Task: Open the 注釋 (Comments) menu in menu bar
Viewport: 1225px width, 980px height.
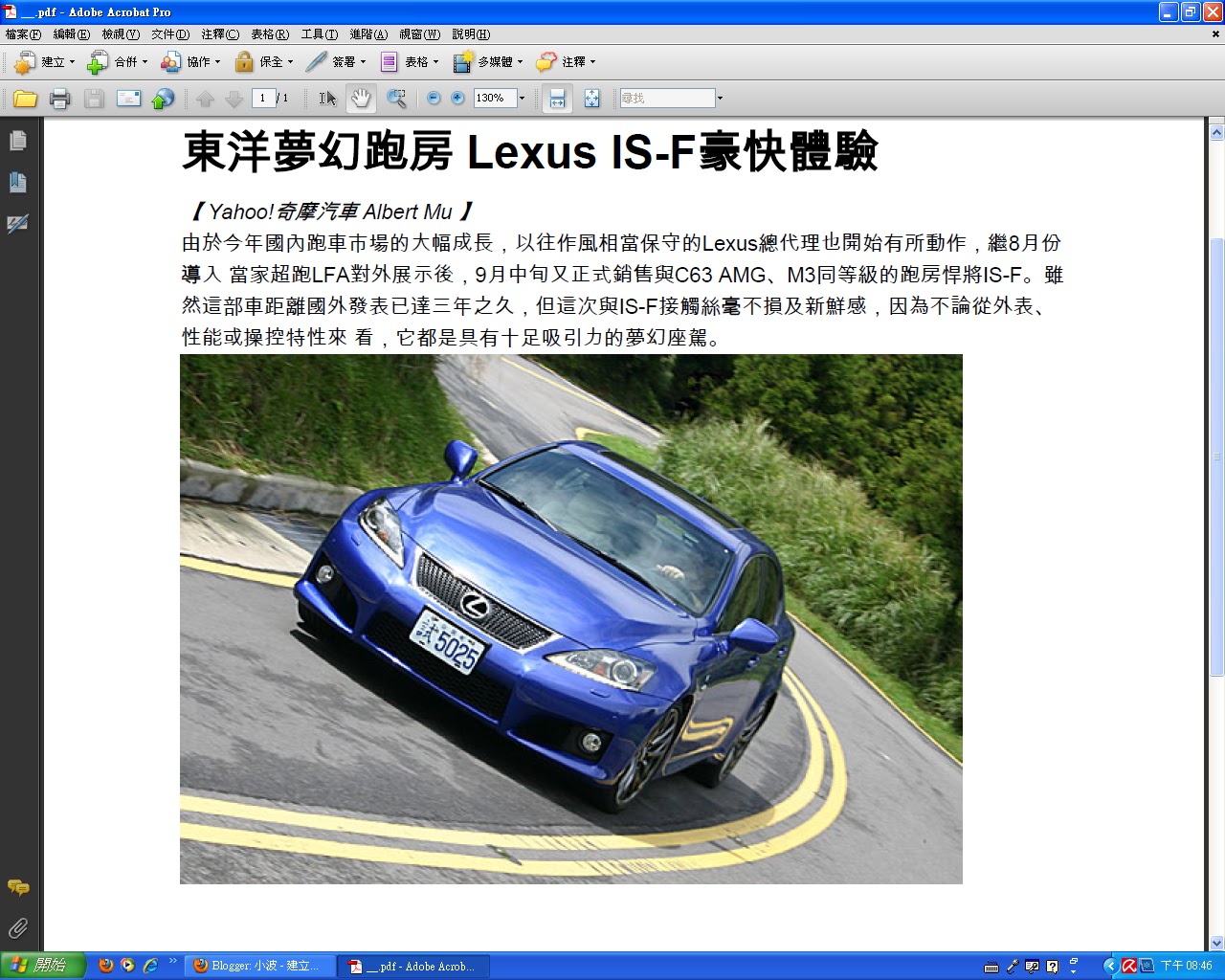Action: coord(220,34)
